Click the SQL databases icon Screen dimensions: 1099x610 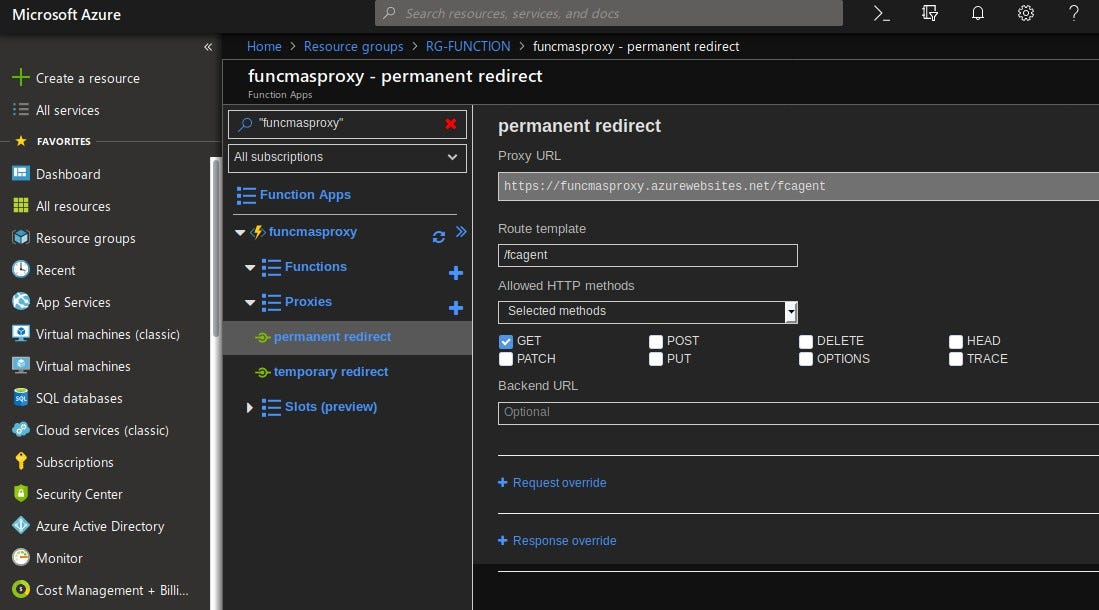coord(21,398)
